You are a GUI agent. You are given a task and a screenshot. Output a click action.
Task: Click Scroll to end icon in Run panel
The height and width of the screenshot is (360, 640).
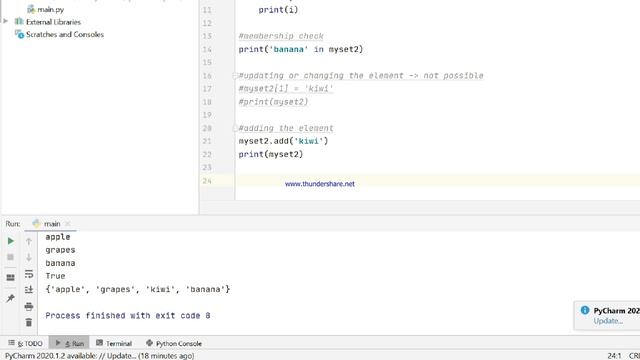(x=29, y=290)
